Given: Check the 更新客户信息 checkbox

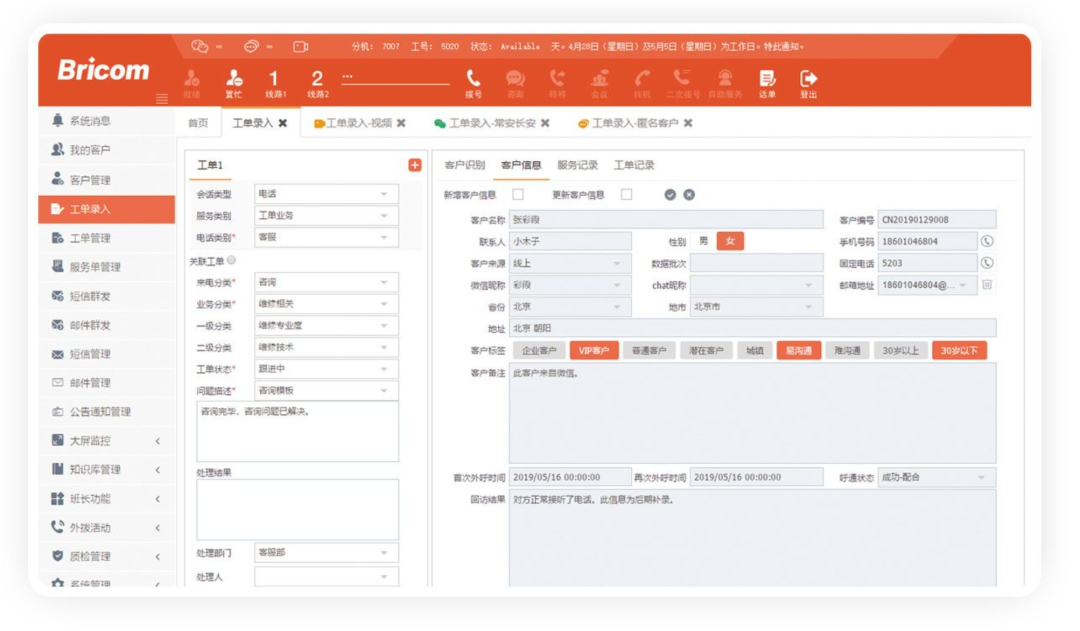Looking at the screenshot, I should click(x=626, y=195).
